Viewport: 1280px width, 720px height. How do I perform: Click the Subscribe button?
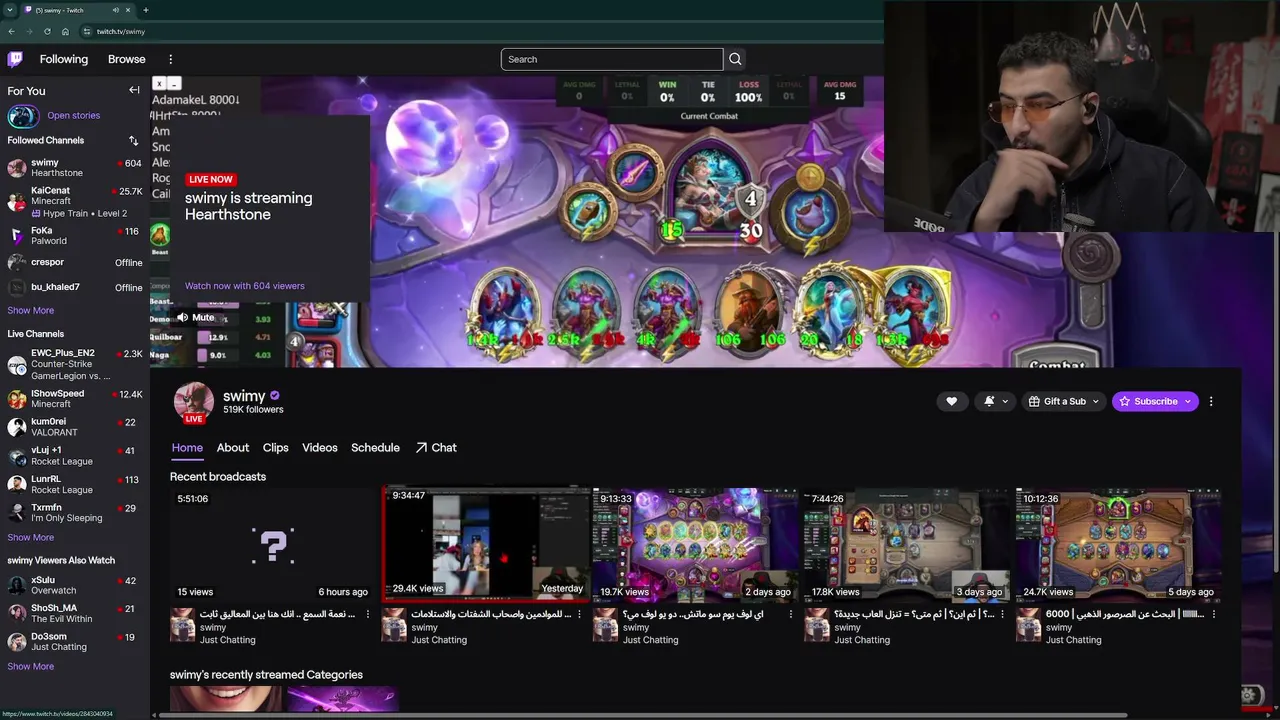coord(1155,401)
